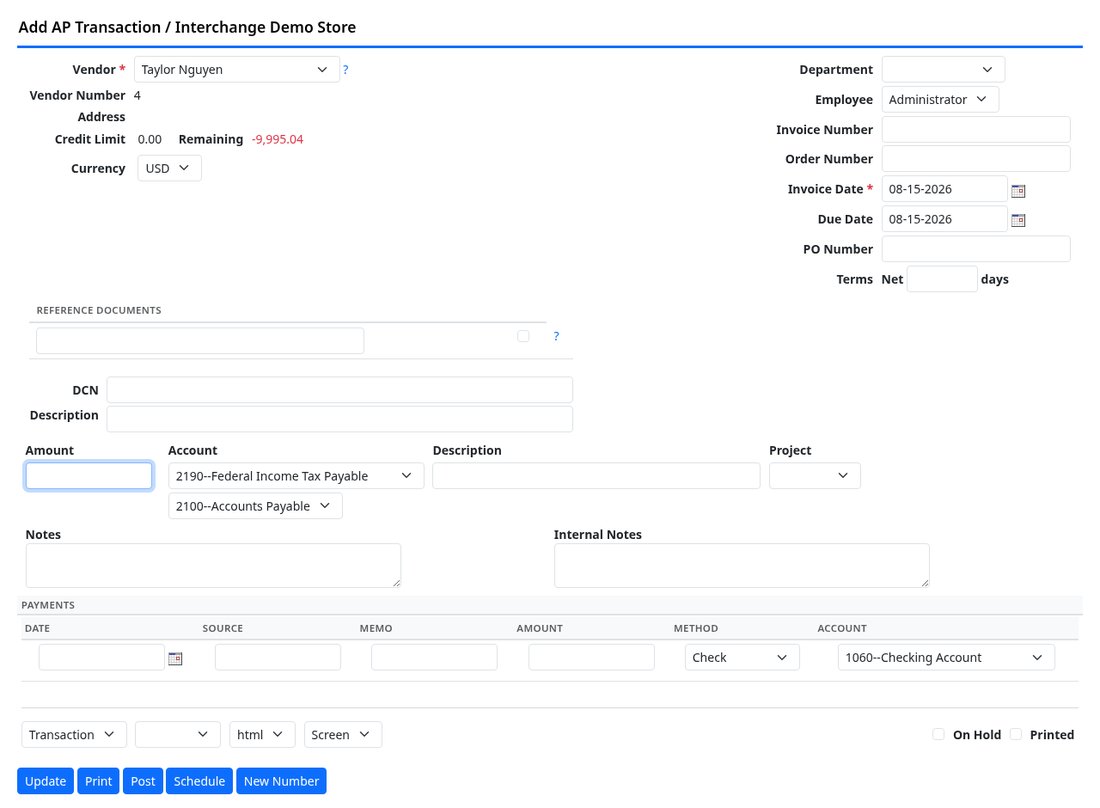Click the PO Number field

click(x=976, y=249)
